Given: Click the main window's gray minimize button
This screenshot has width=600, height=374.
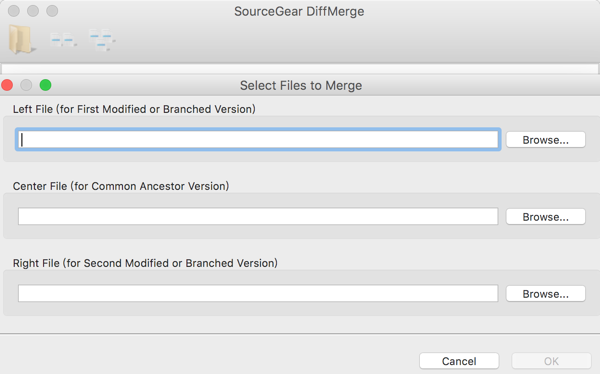Looking at the screenshot, I should tap(33, 11).
